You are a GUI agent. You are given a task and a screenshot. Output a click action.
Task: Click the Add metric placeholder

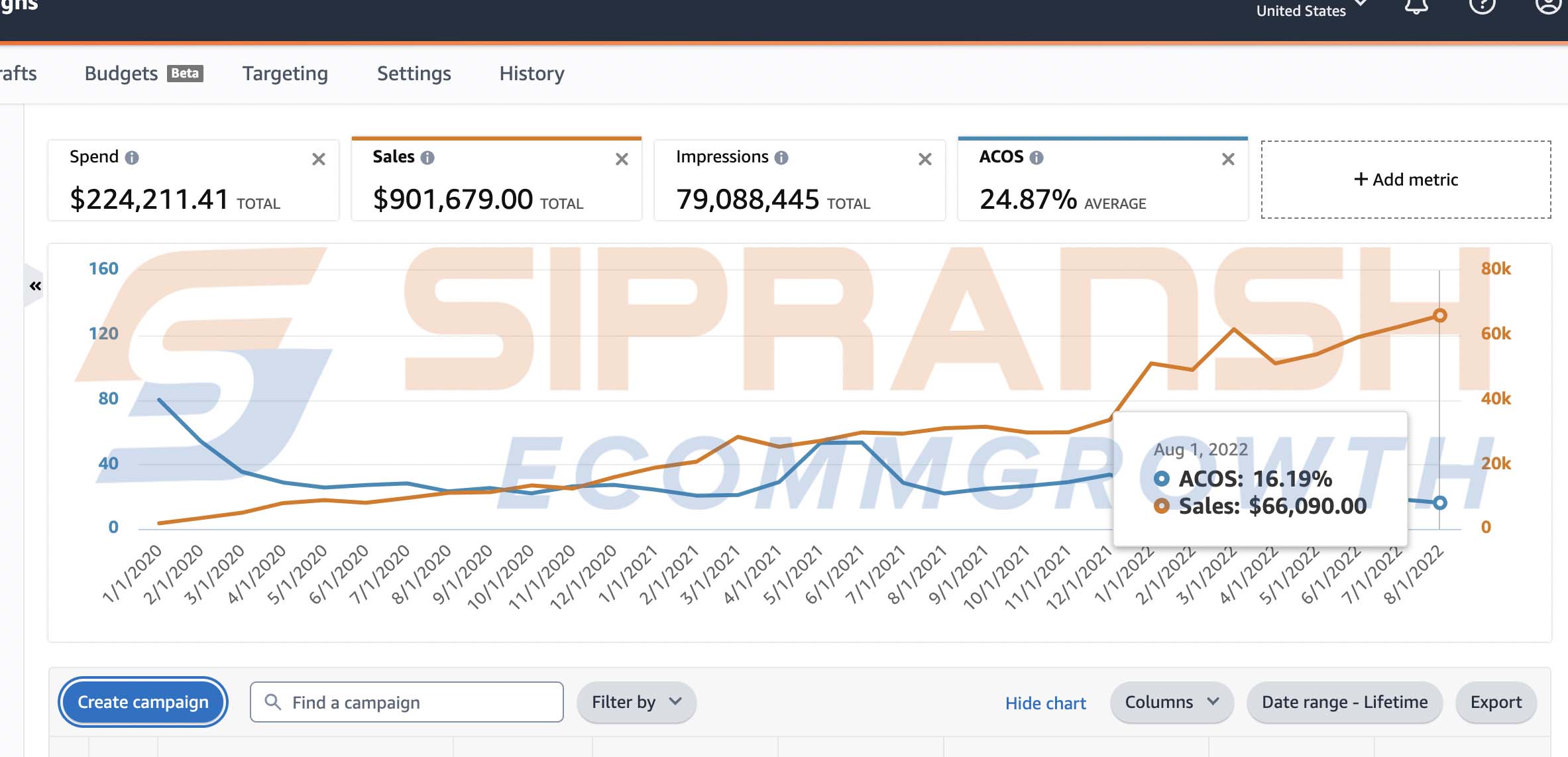point(1406,180)
